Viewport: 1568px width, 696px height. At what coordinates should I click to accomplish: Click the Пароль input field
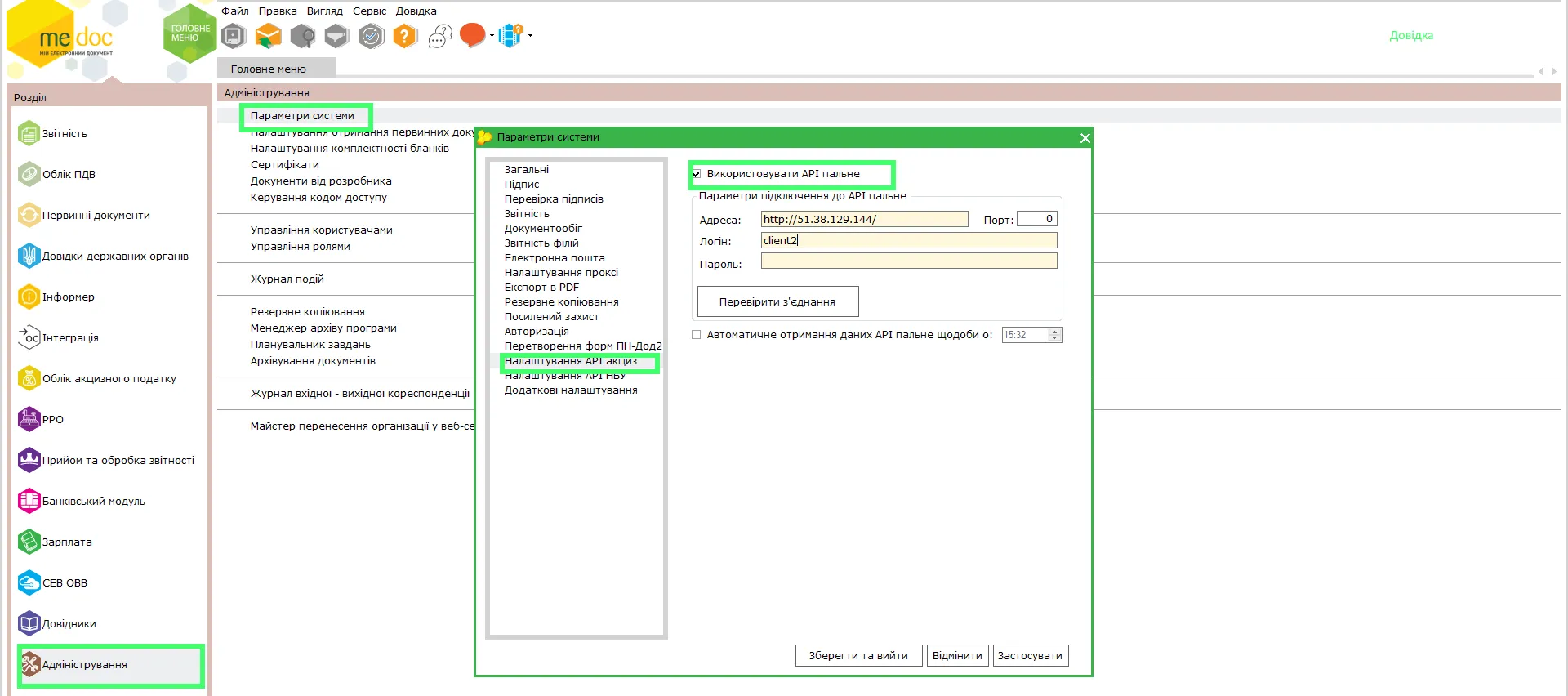[x=909, y=261]
